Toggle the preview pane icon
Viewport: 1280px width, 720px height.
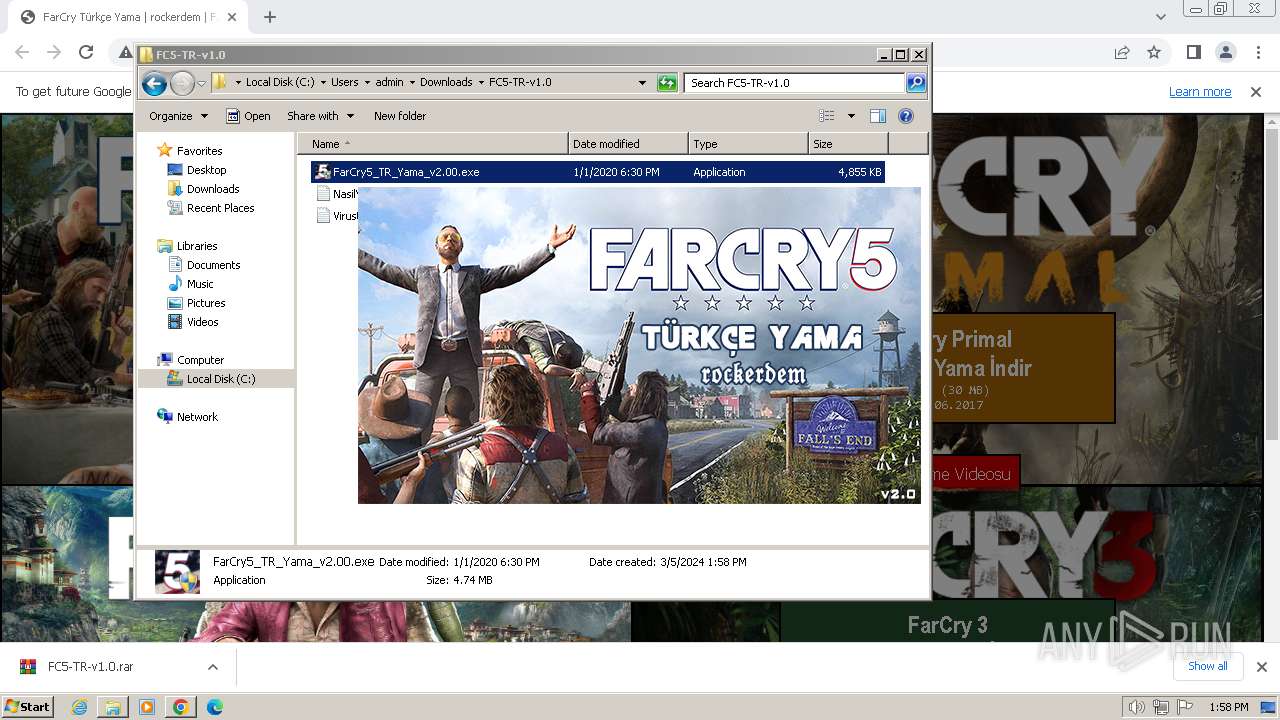(878, 116)
